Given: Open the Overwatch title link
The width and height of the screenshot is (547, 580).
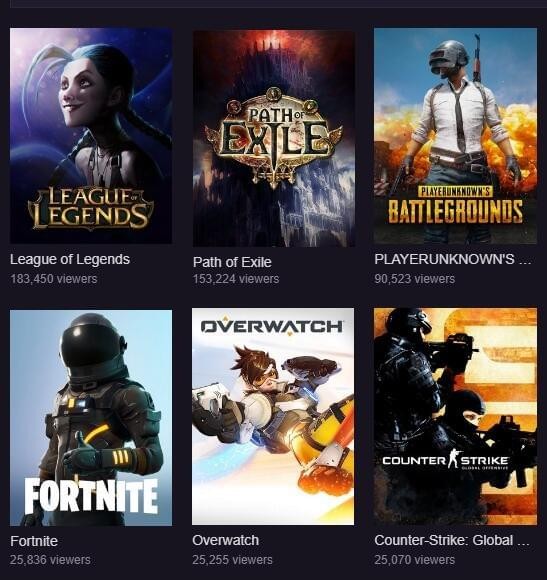Looking at the screenshot, I should tap(226, 540).
